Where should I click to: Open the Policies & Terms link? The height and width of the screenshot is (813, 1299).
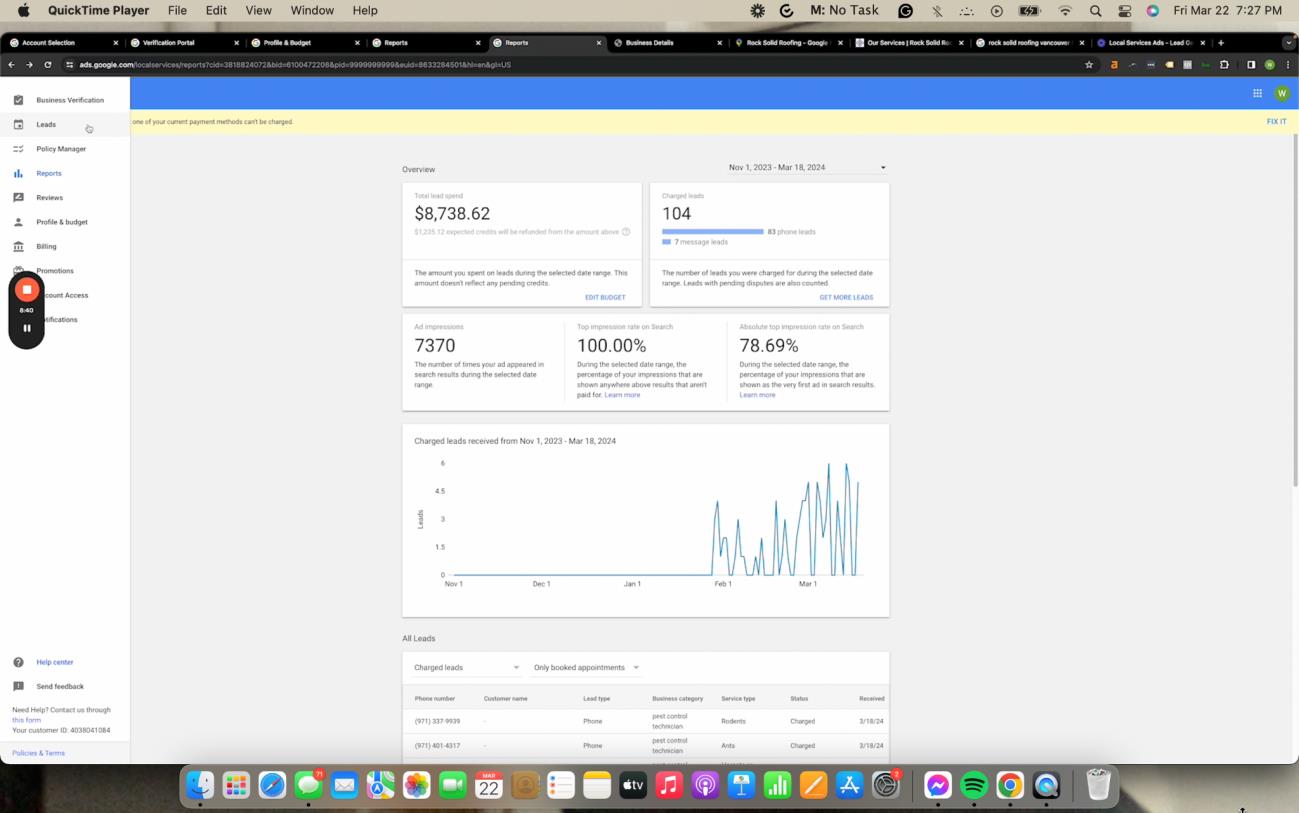tap(38, 753)
